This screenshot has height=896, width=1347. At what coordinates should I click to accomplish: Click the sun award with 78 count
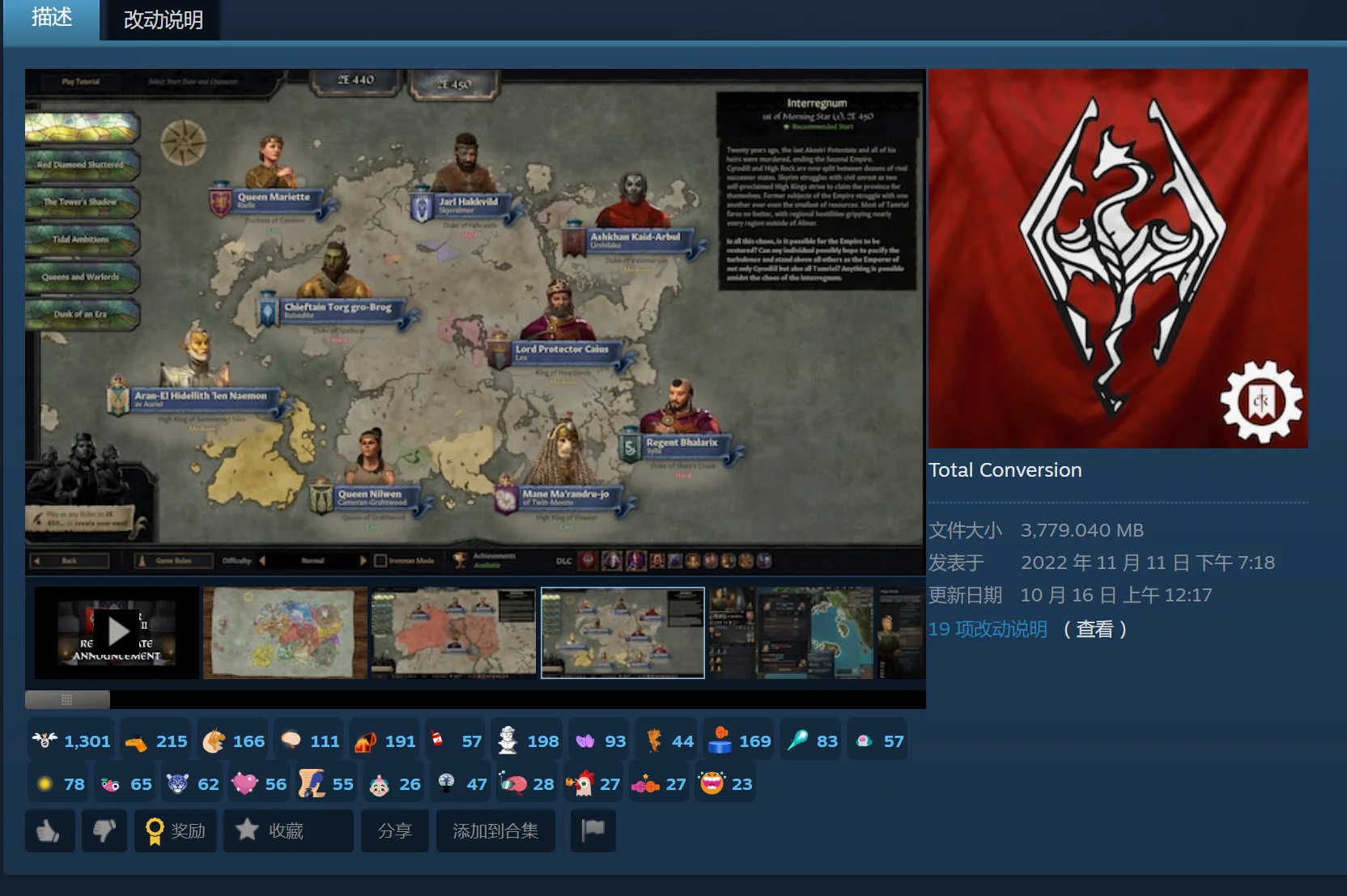click(x=60, y=783)
